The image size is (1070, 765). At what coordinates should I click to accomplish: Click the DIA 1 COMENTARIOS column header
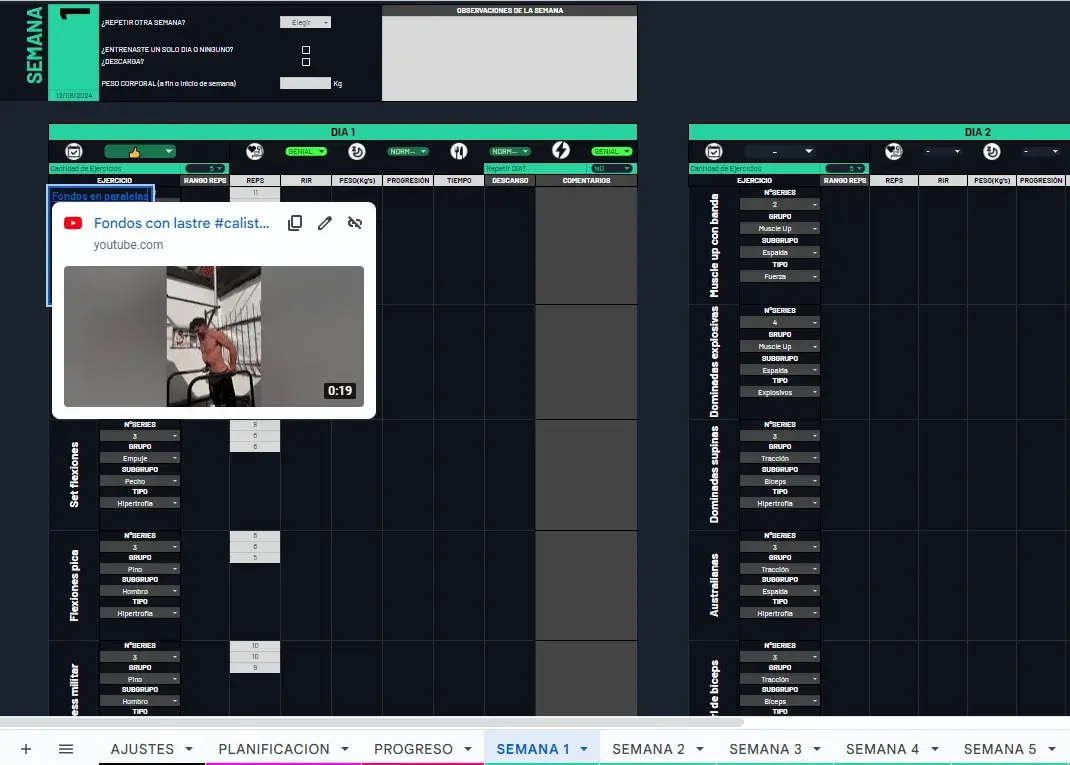pyautogui.click(x=586, y=181)
